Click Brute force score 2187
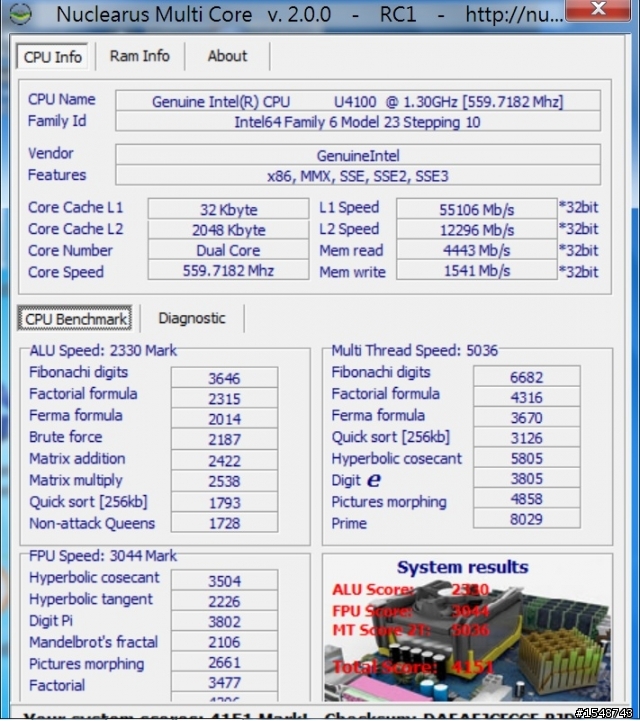 (x=224, y=439)
